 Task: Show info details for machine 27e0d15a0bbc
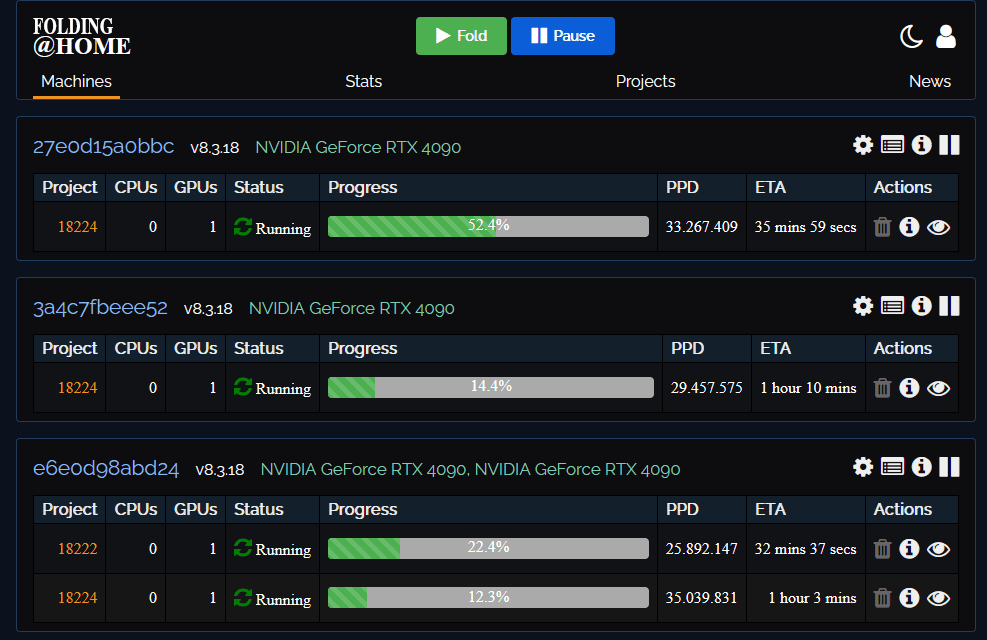pos(922,145)
